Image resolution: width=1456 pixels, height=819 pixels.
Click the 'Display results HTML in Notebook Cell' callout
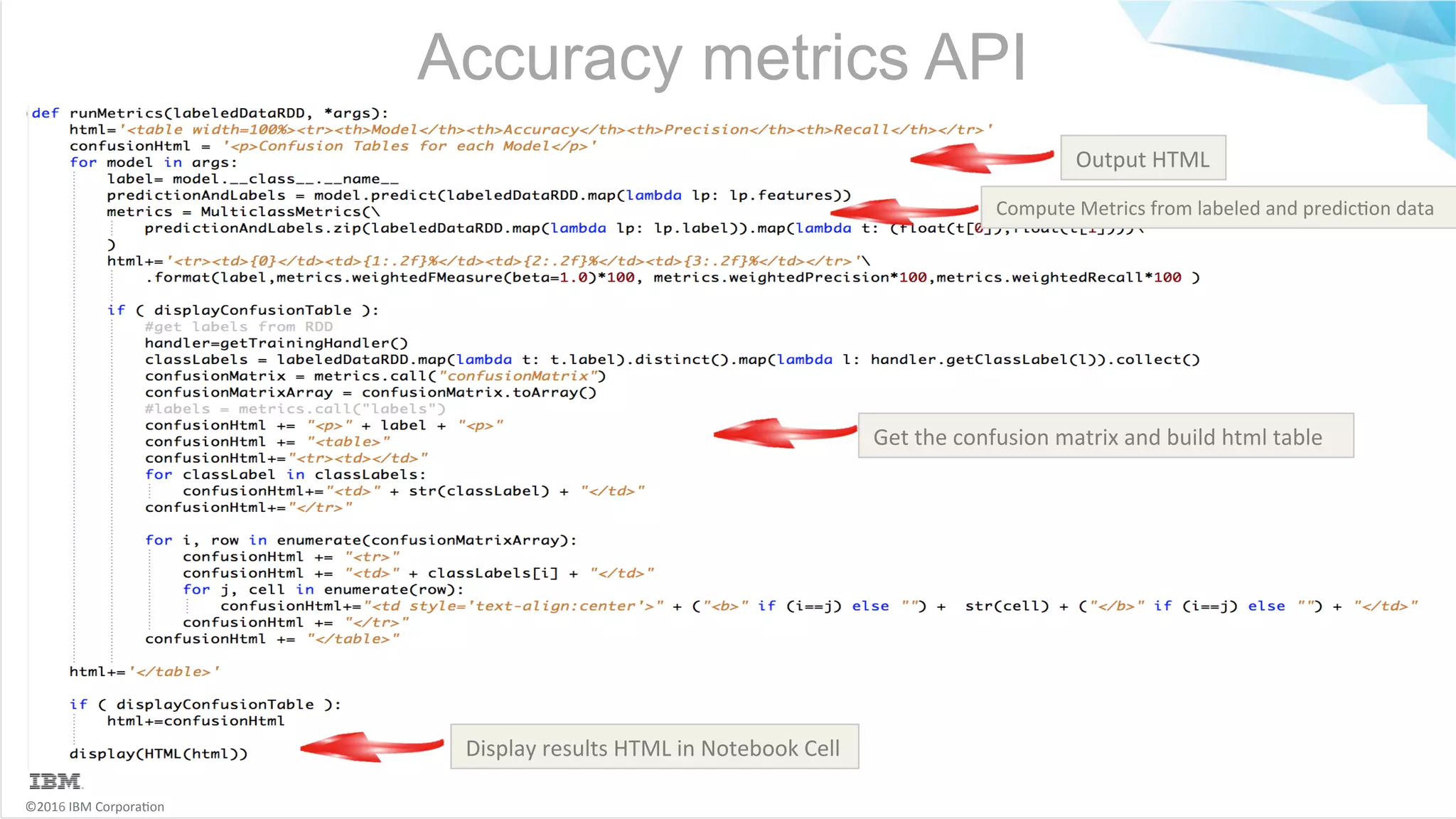click(x=654, y=747)
